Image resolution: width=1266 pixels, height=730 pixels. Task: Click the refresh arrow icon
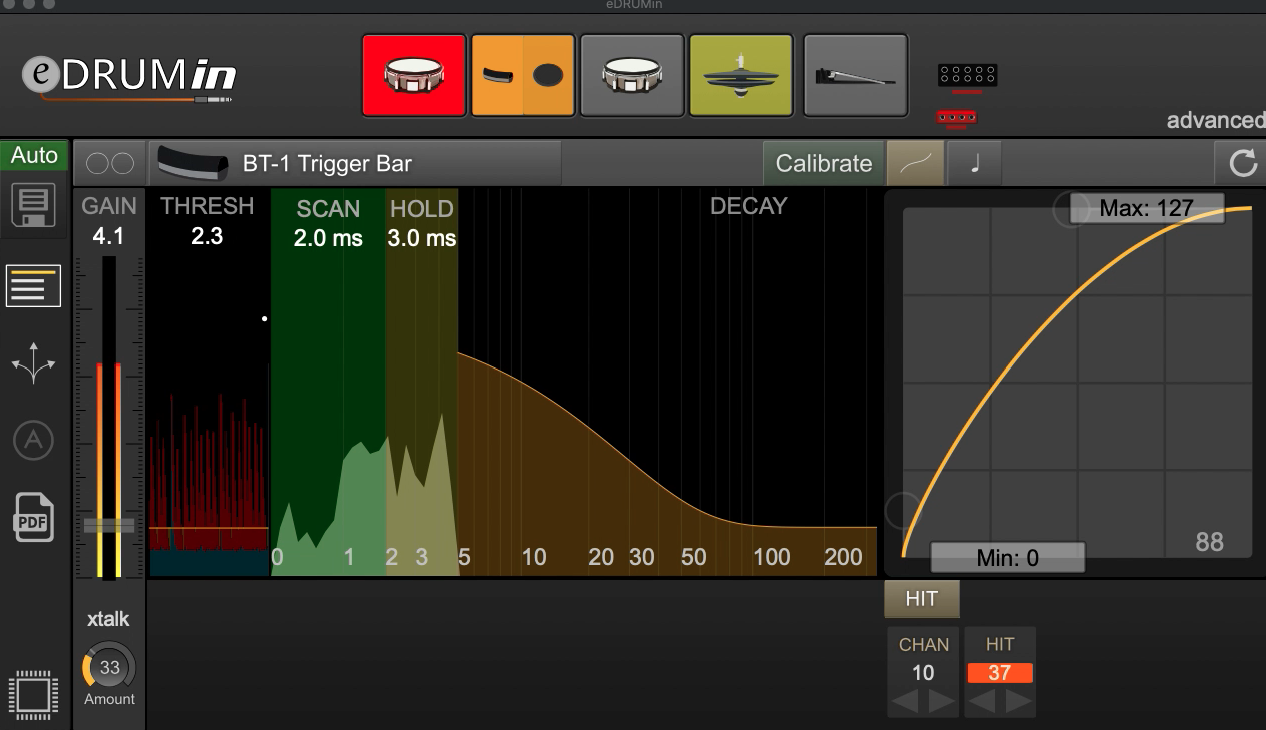(x=1242, y=163)
